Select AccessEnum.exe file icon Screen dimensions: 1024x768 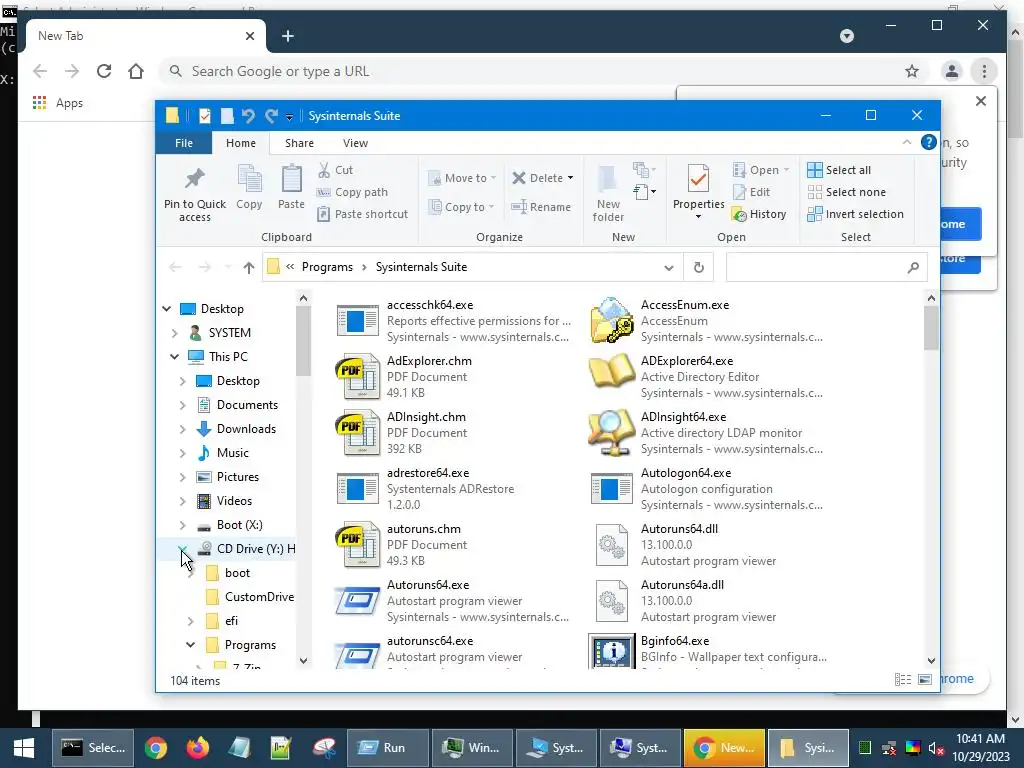click(x=611, y=320)
